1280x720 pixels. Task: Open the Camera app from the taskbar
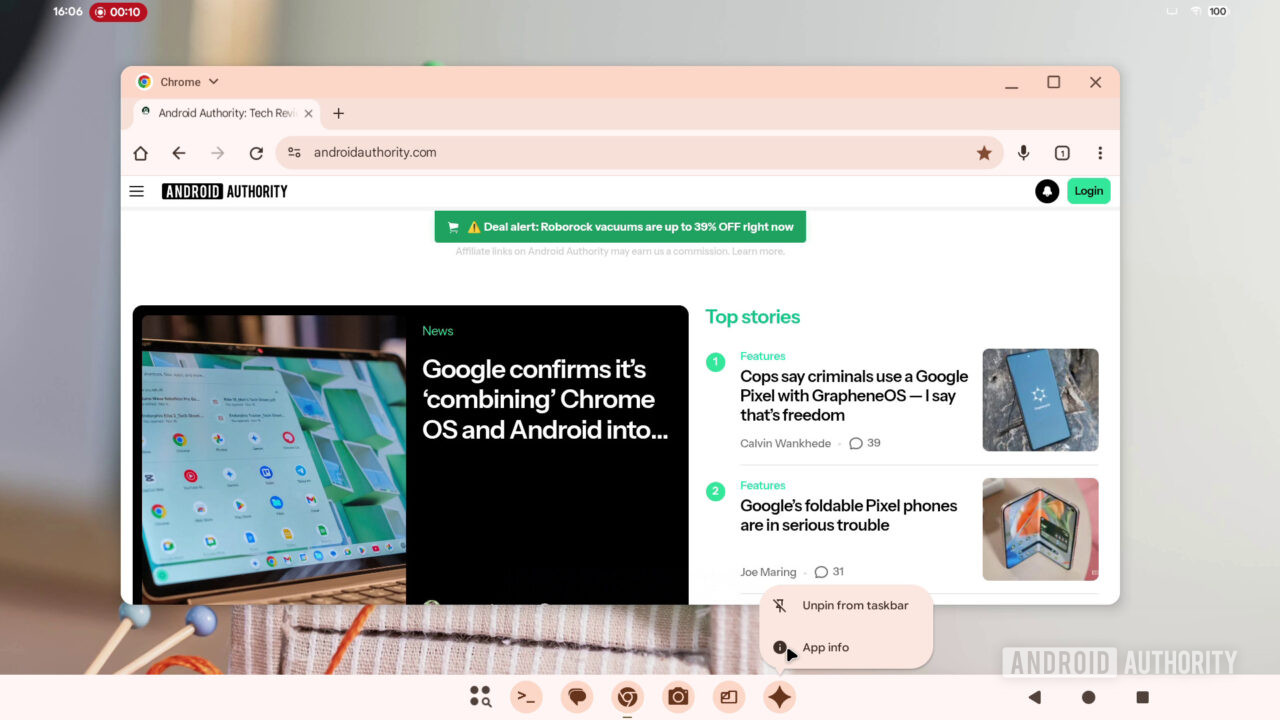677,696
